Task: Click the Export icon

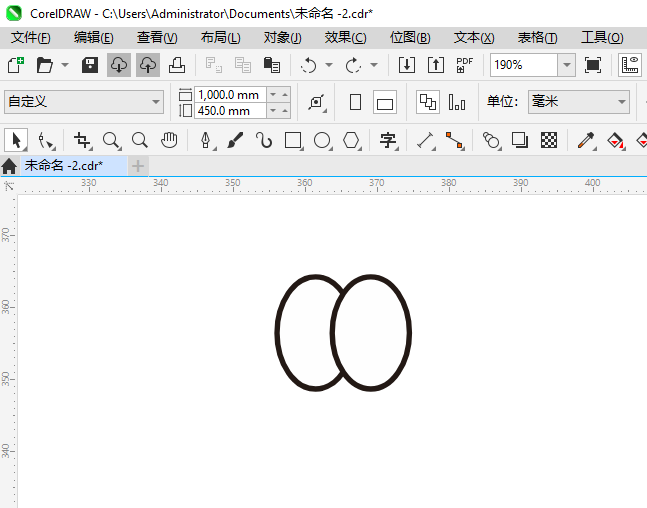Action: (436, 65)
